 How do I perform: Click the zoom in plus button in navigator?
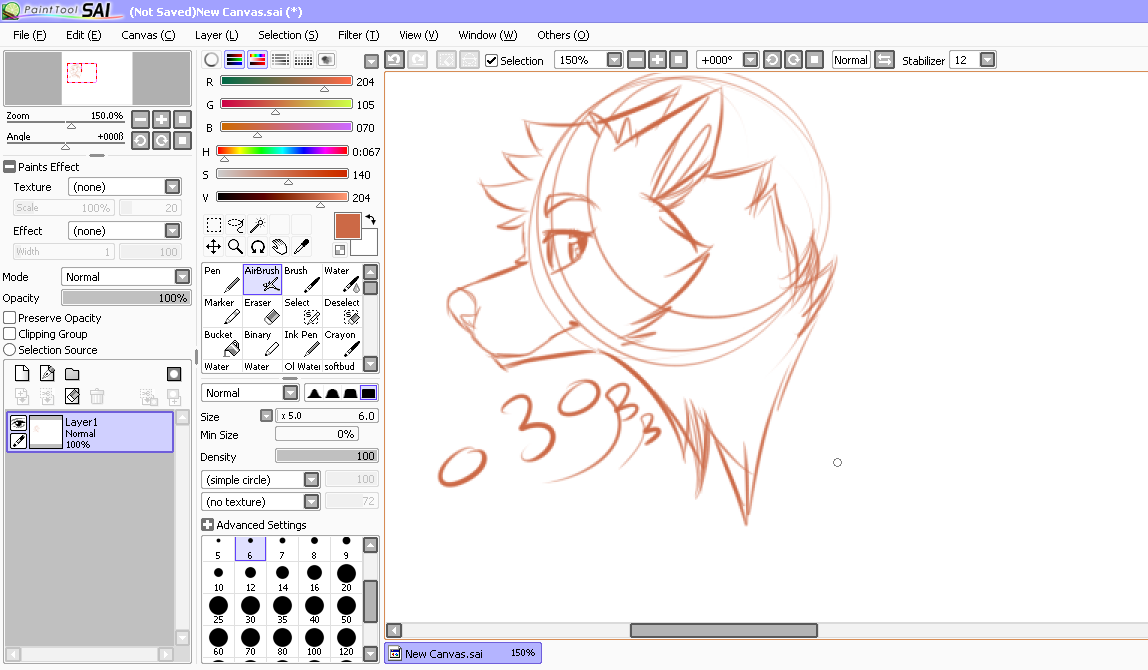(162, 119)
